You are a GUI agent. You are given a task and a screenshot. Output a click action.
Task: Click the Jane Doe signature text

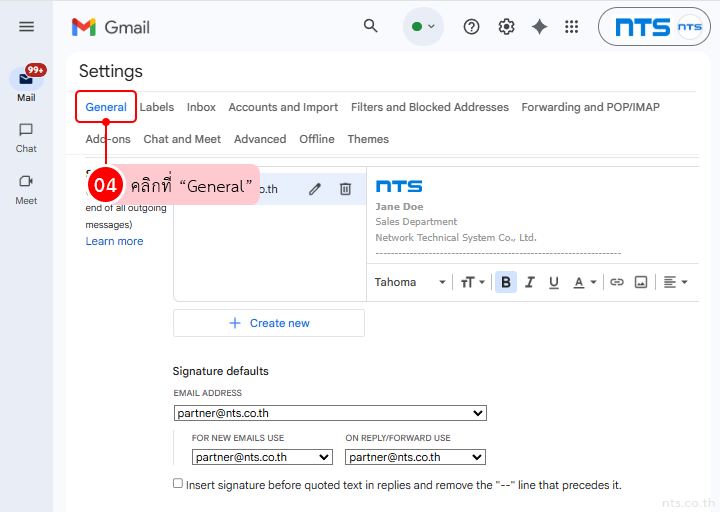click(399, 207)
